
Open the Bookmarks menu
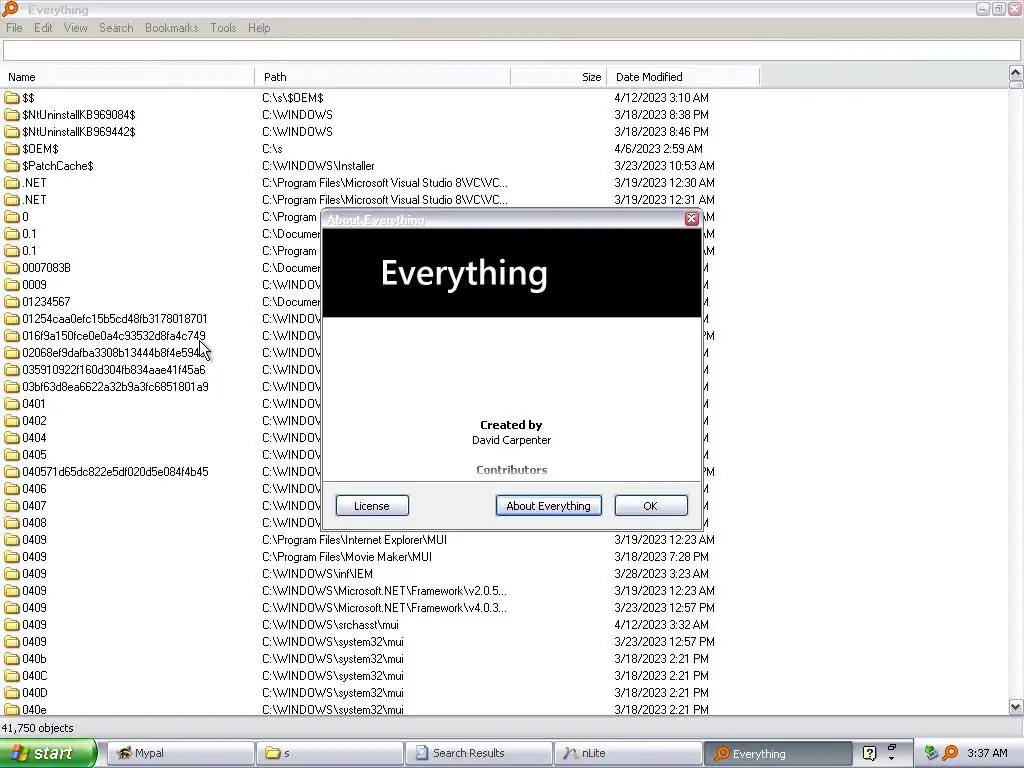tap(171, 28)
